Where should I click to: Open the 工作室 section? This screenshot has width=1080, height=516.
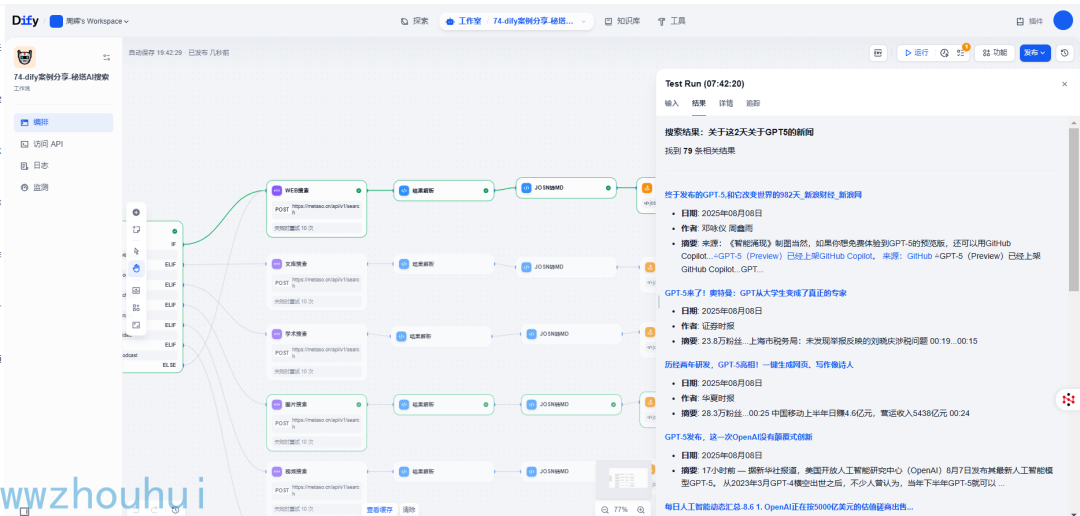pos(465,21)
